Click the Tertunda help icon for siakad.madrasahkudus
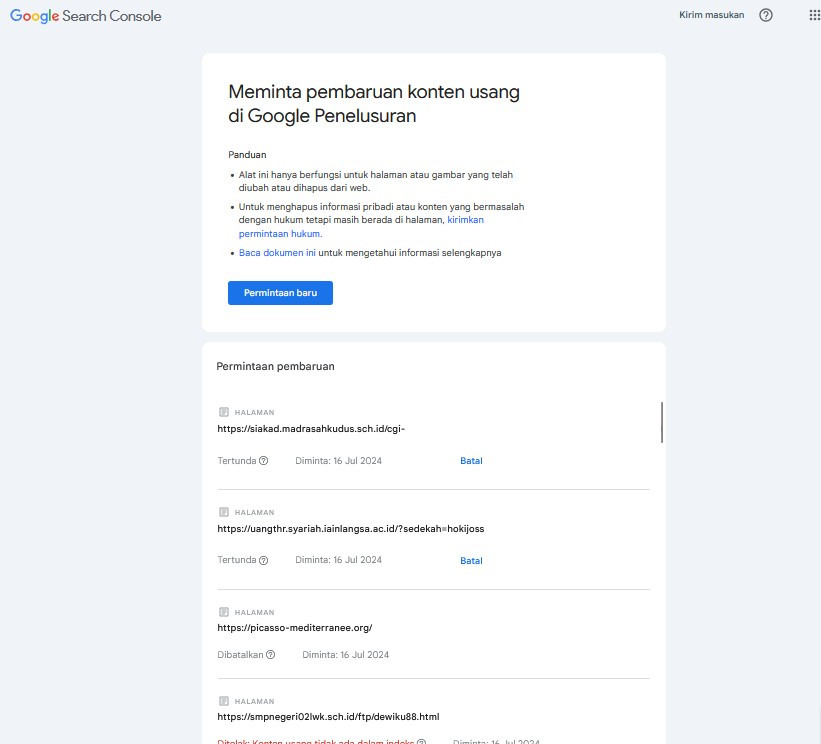Viewport: 821px width, 744px height. pyautogui.click(x=264, y=461)
